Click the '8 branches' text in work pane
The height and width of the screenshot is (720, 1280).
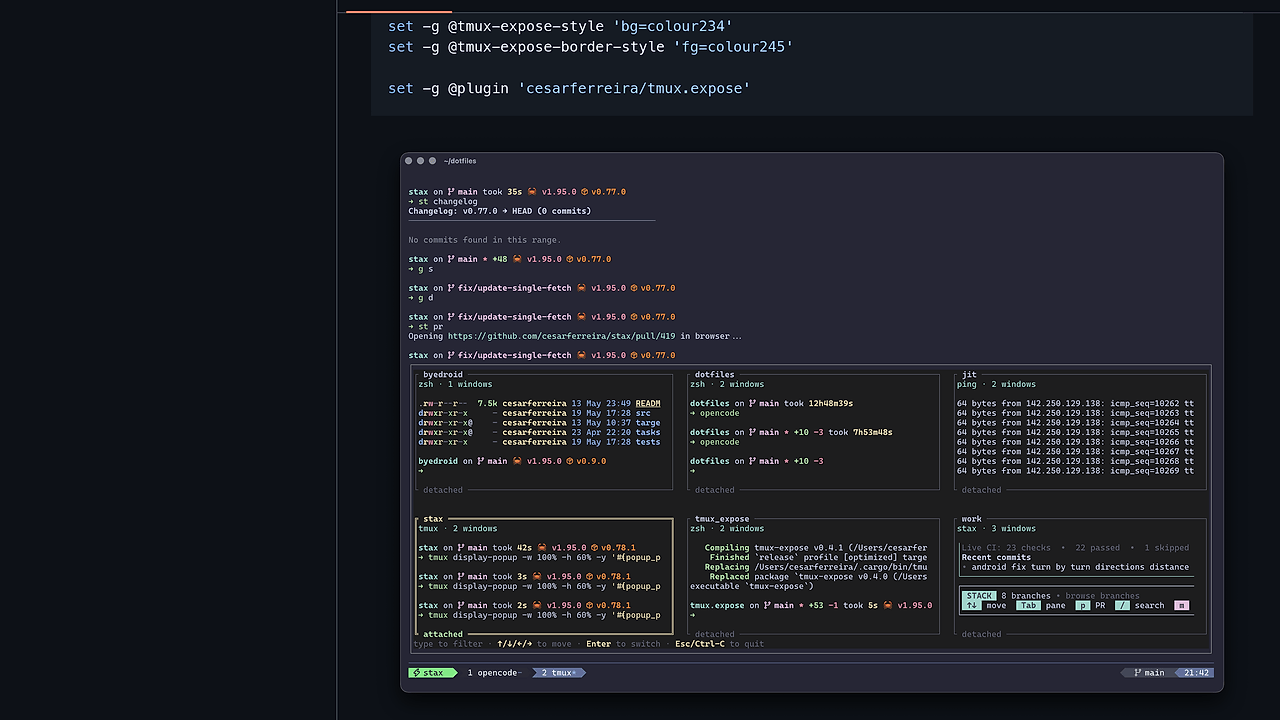click(1026, 596)
